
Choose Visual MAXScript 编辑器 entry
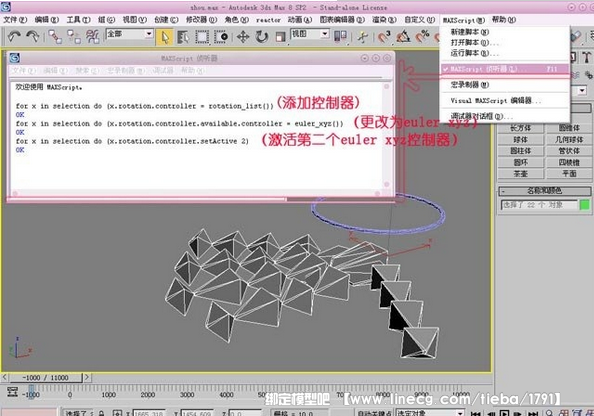[x=505, y=100]
